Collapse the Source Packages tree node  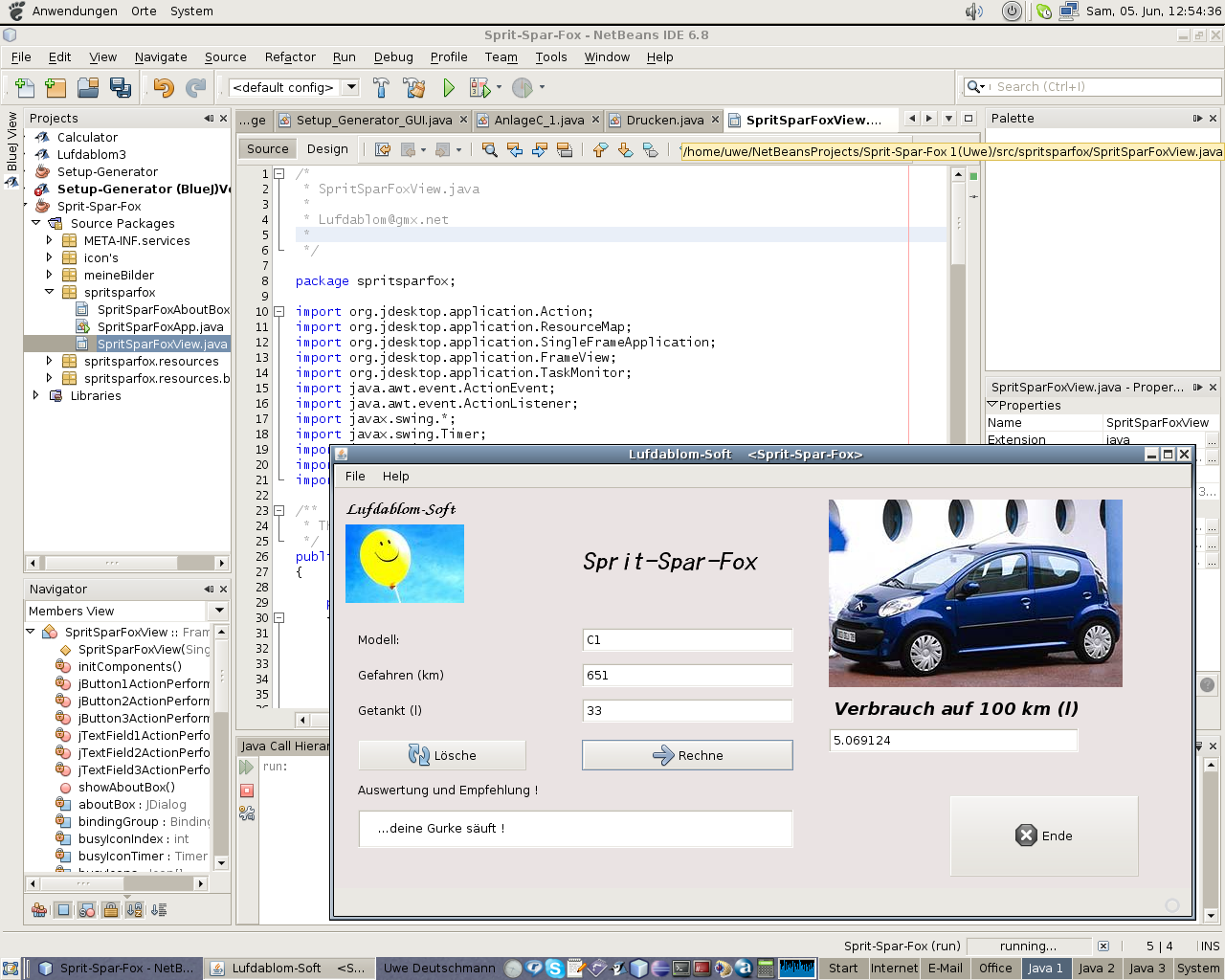tap(36, 223)
